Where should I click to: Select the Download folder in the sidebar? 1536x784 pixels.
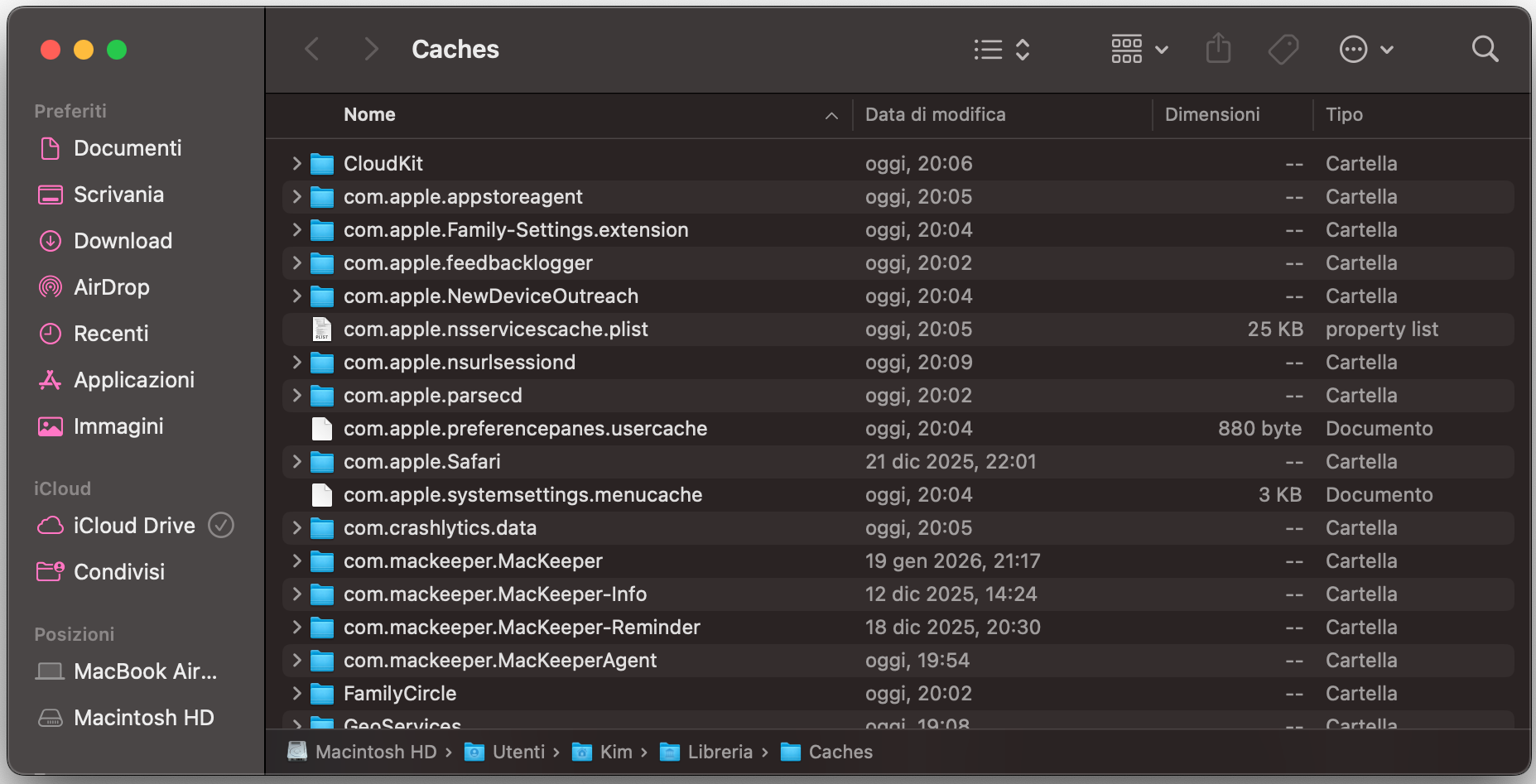[123, 241]
